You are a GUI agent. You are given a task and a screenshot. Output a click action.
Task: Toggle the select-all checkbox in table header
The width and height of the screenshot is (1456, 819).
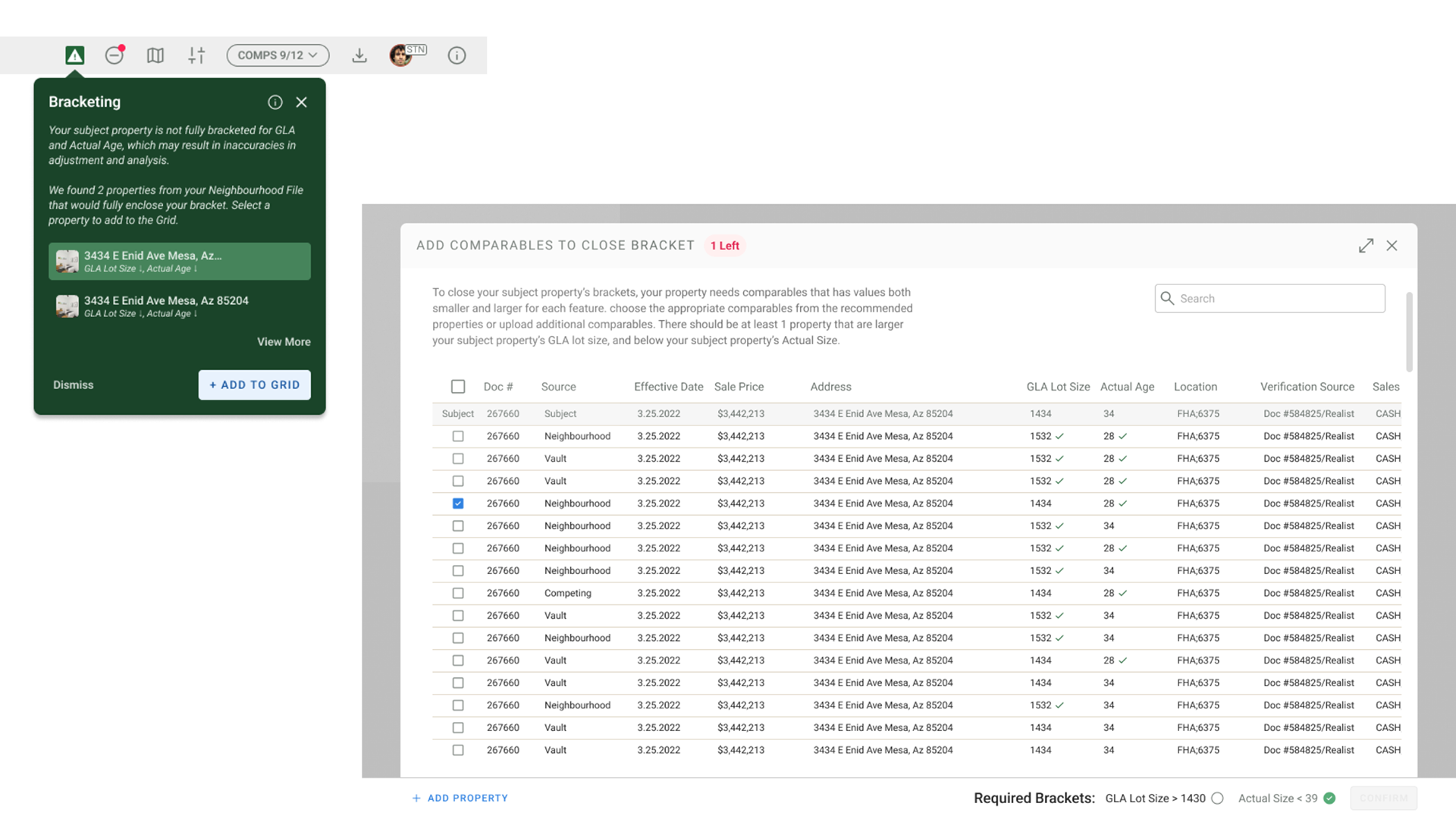(x=458, y=387)
